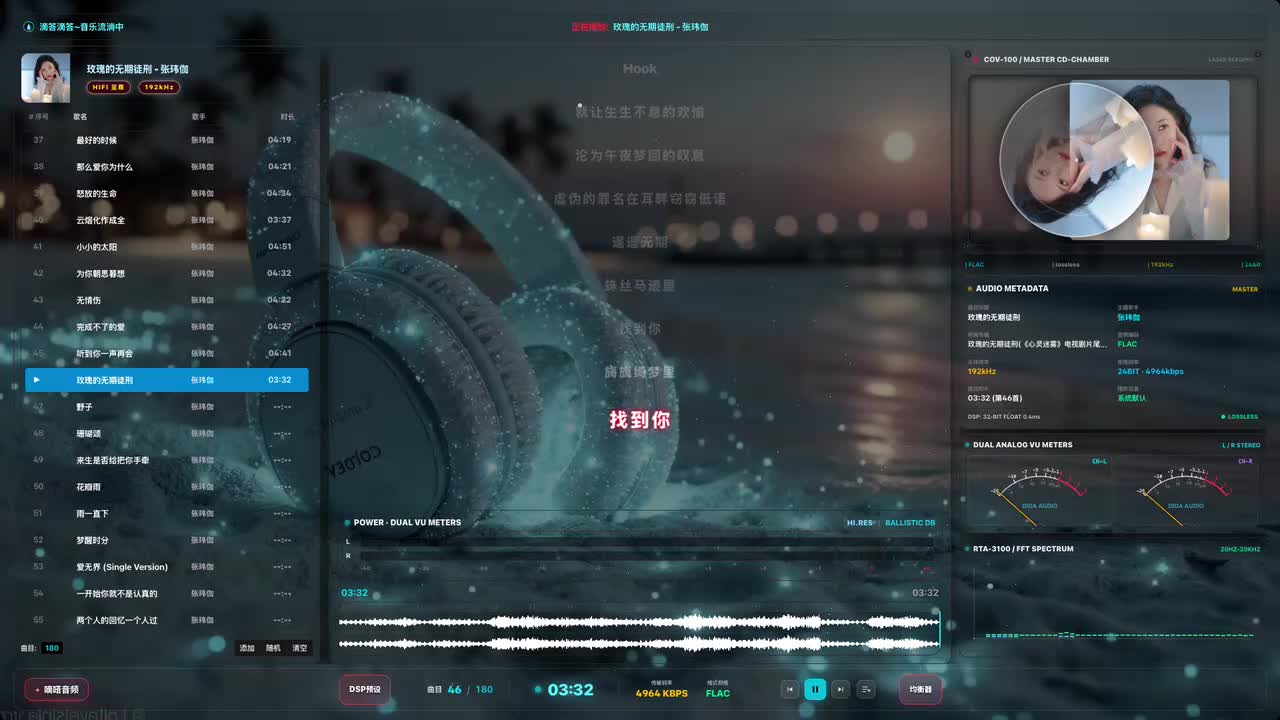Click 随机 to shuffle playlist
This screenshot has height=720, width=1280.
tap(273, 648)
